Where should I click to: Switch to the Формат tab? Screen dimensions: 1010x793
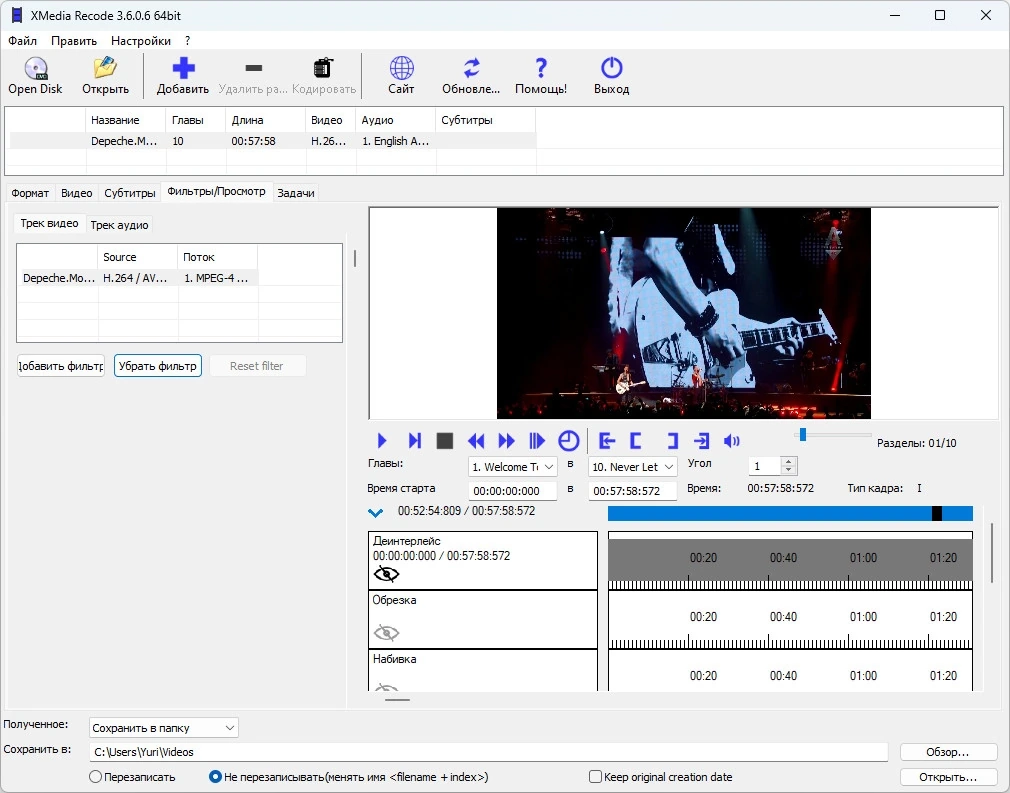30,193
